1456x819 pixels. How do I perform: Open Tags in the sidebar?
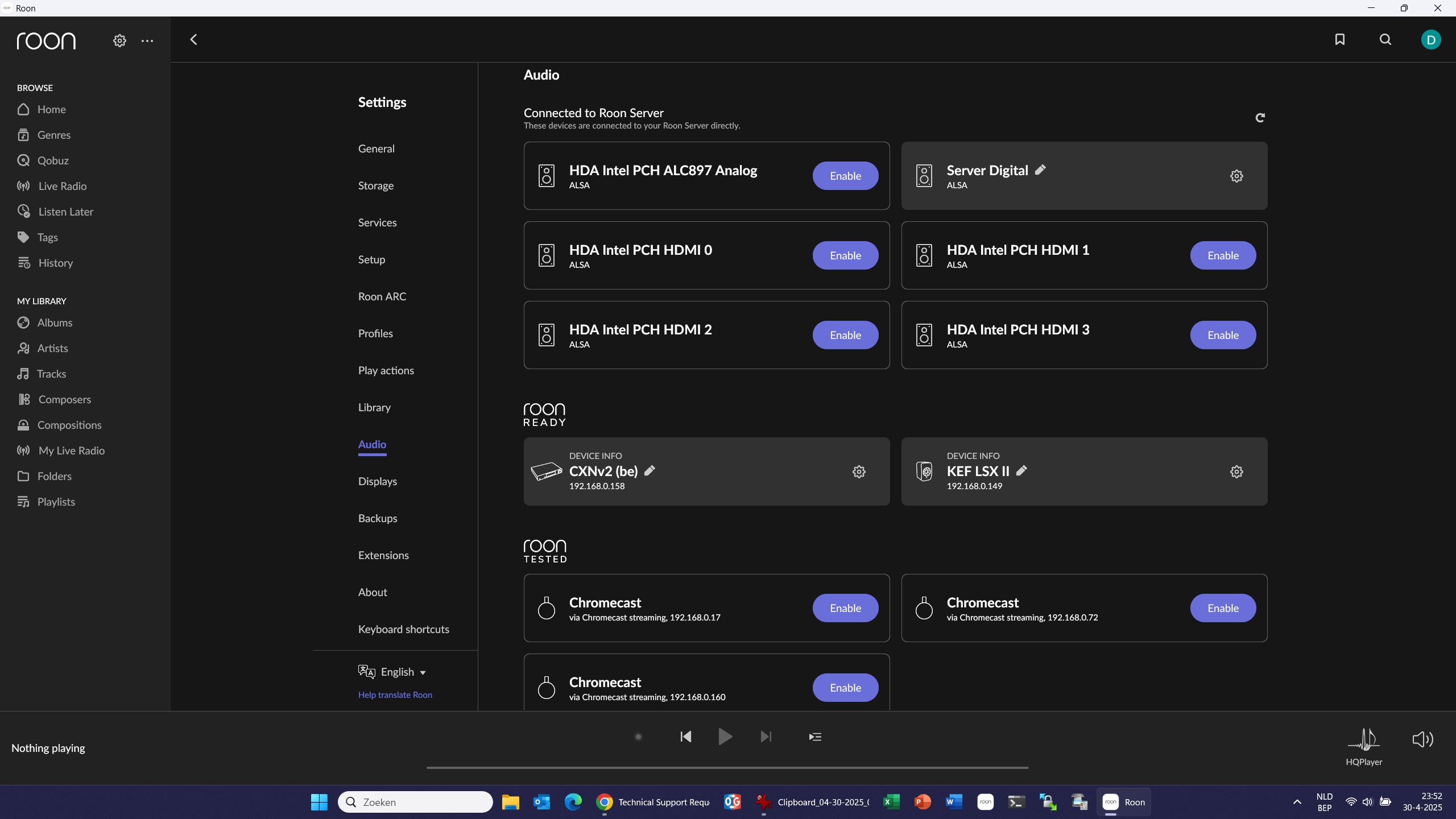pyautogui.click(x=38, y=237)
